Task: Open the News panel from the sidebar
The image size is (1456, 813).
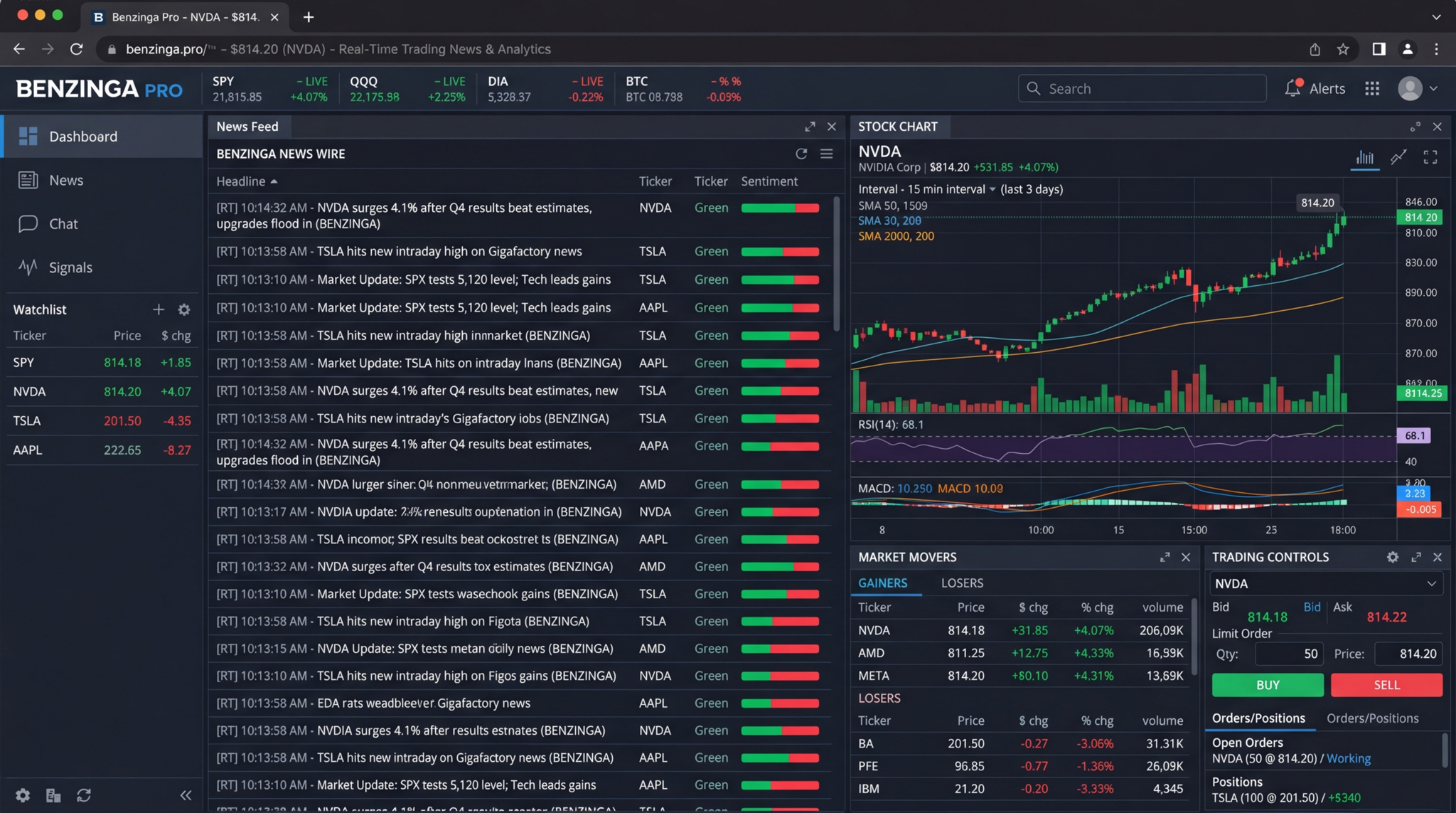Action: pyautogui.click(x=65, y=180)
